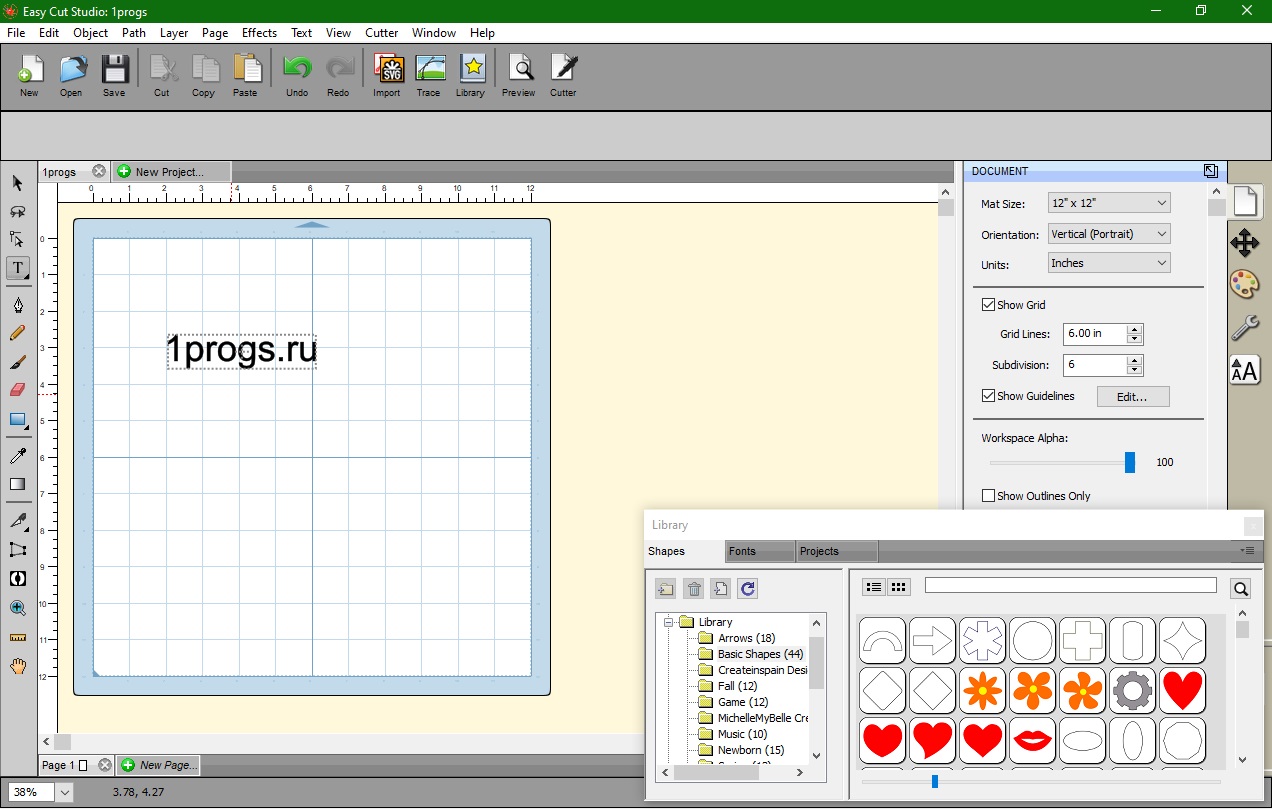Open the Effects menu
Image resolution: width=1272 pixels, height=809 pixels.
[260, 33]
